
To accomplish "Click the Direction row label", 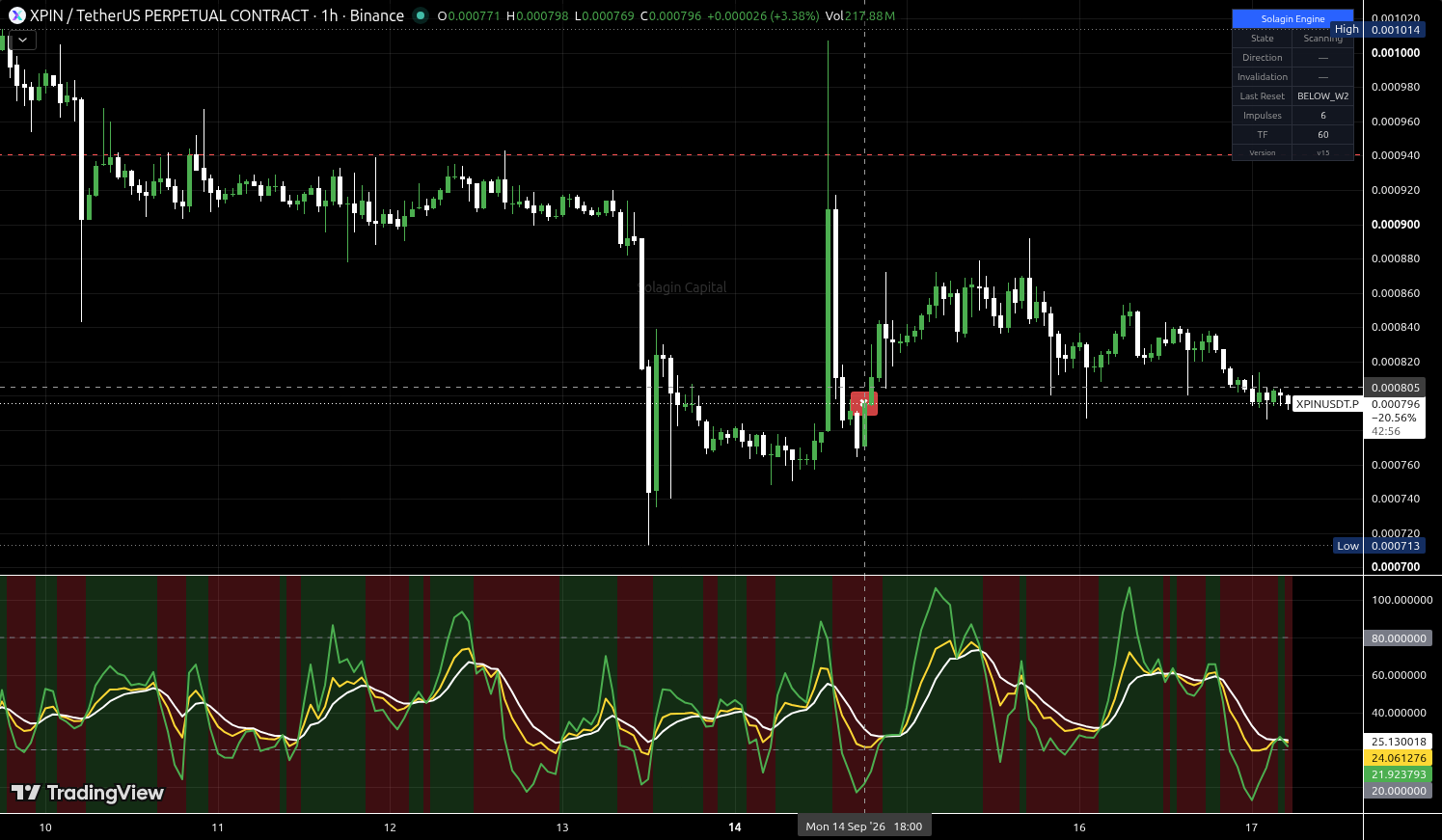I will [x=1262, y=58].
